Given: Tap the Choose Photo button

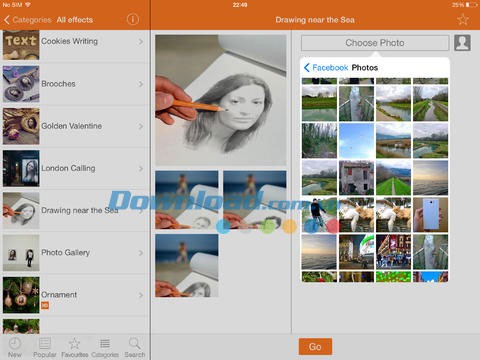Looking at the screenshot, I should click(x=375, y=43).
